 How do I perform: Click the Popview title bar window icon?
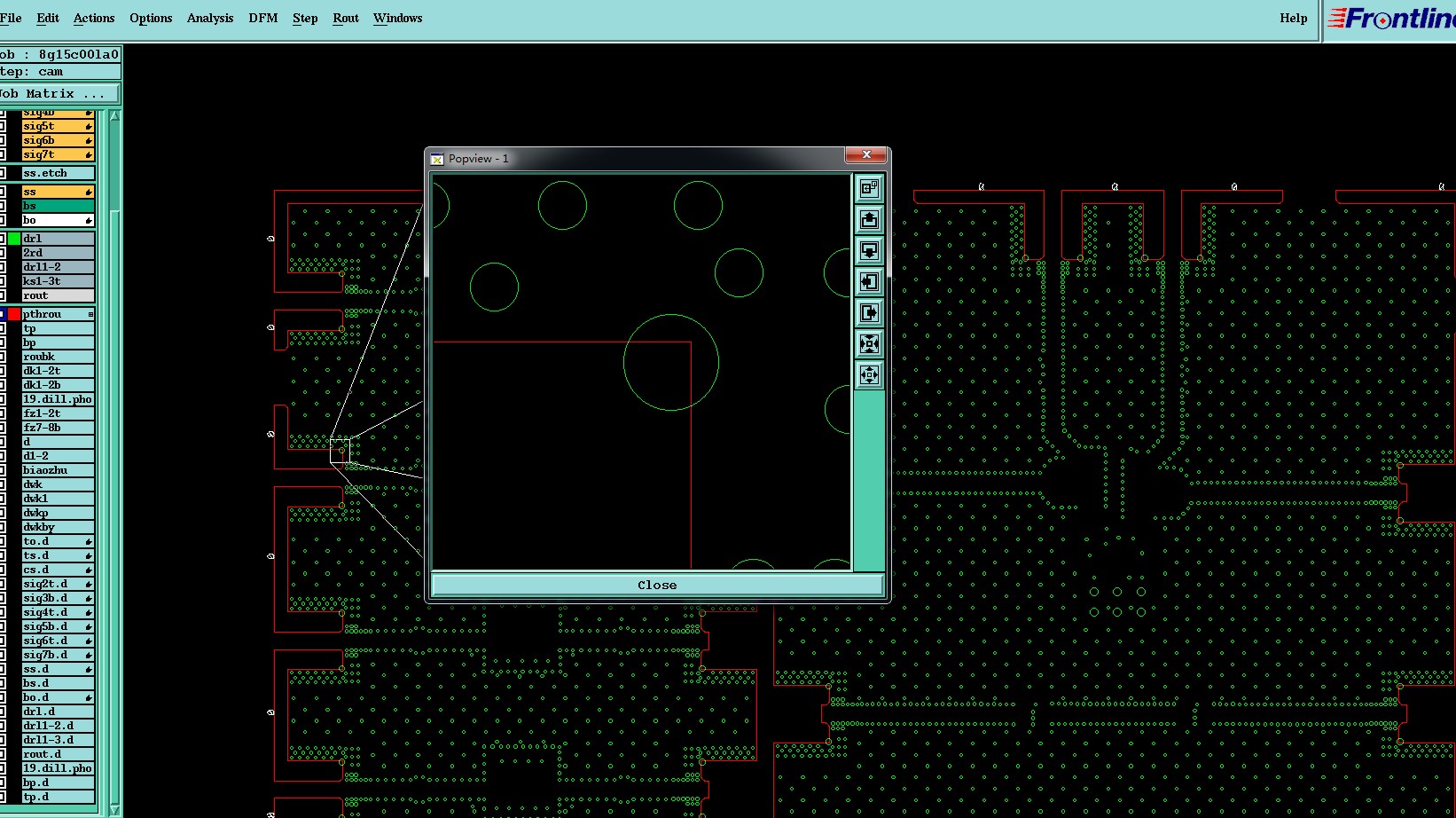coord(437,159)
